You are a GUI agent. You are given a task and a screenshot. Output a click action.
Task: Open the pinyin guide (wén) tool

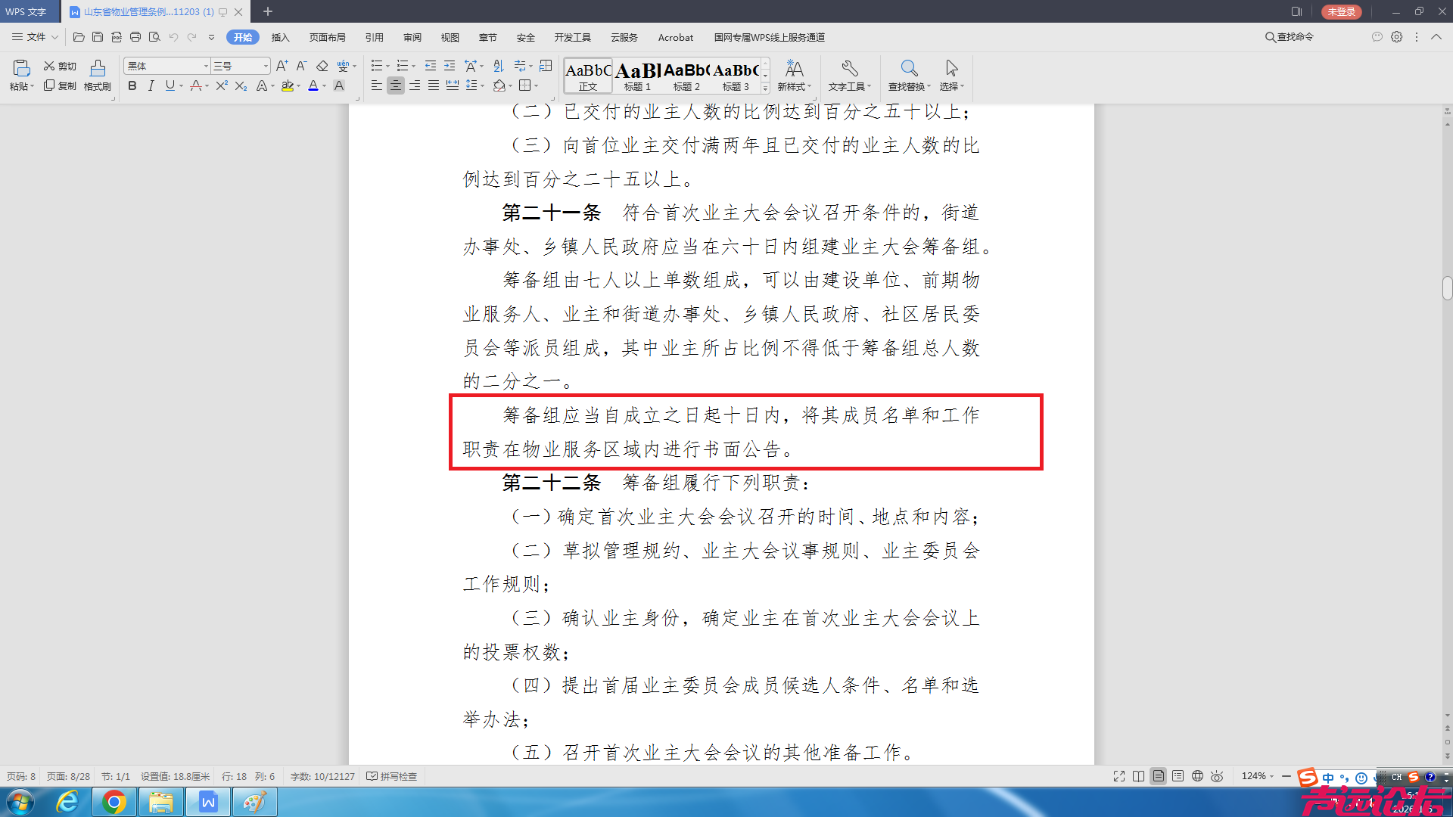pos(344,66)
